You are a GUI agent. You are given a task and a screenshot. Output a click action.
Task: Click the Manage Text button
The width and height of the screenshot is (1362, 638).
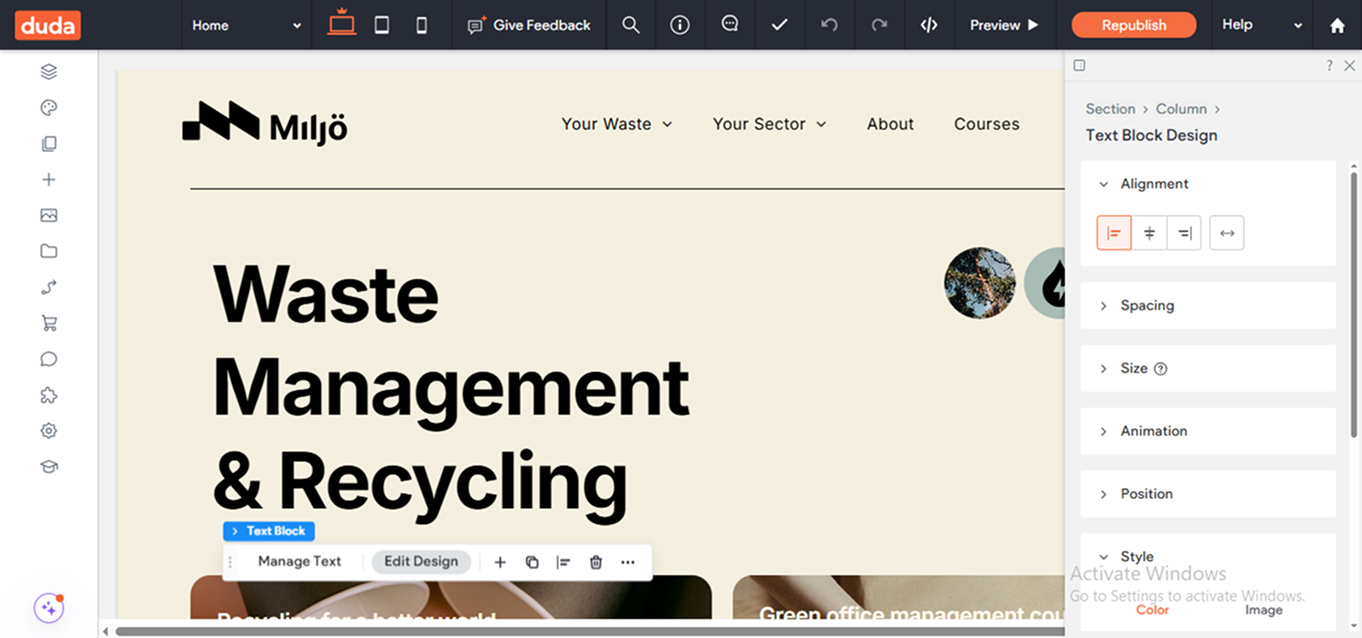click(300, 561)
